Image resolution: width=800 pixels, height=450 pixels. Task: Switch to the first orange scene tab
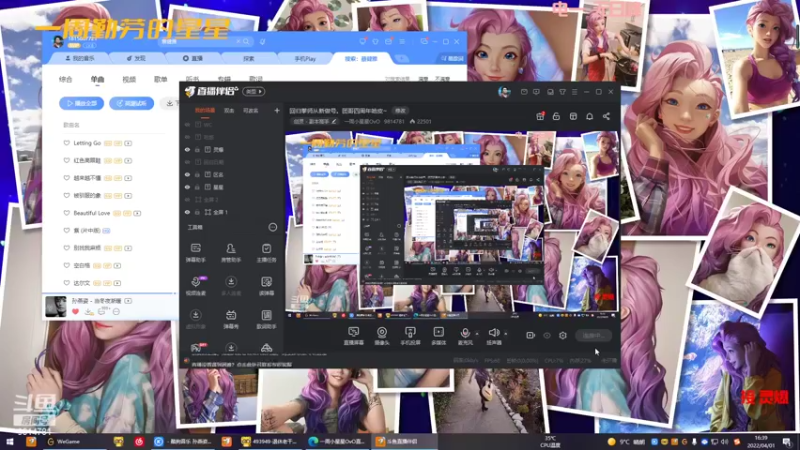click(x=205, y=110)
